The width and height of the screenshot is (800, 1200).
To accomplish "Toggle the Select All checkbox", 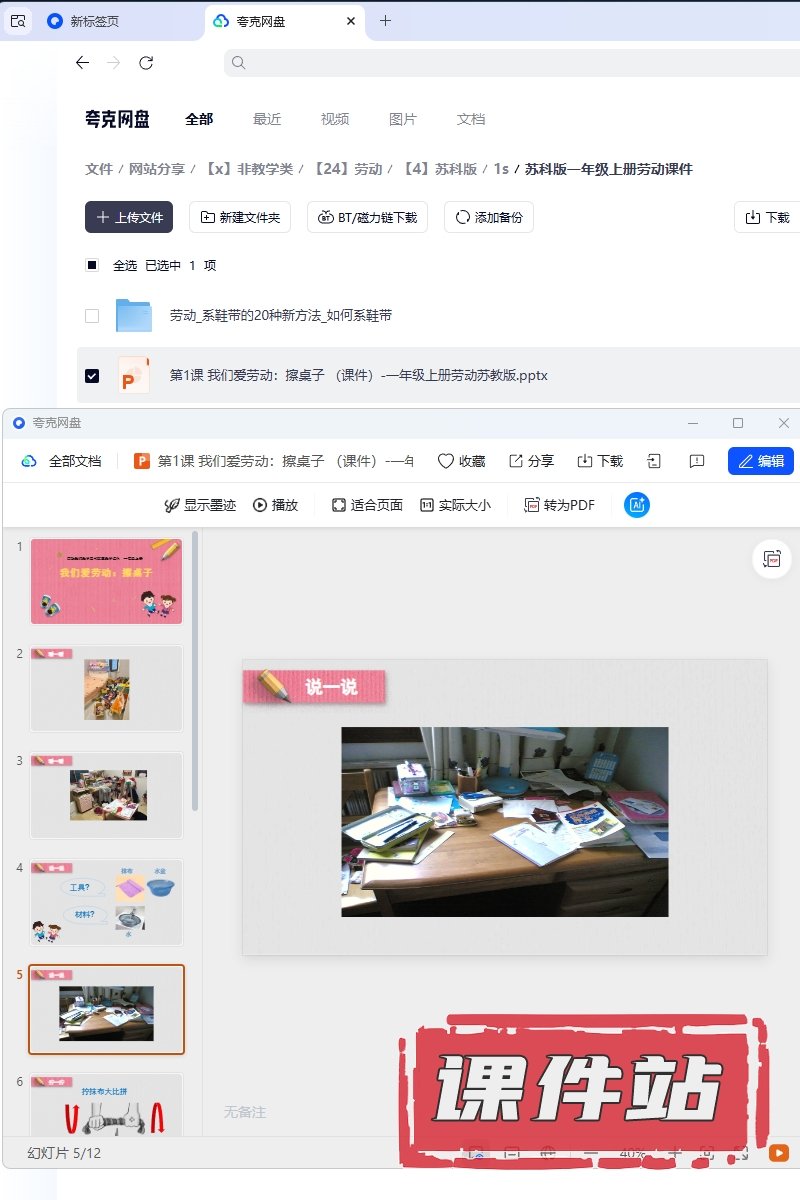I will click(92, 266).
